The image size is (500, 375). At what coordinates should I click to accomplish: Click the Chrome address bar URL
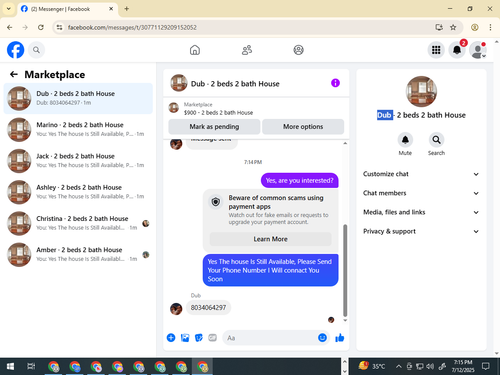pyautogui.click(x=132, y=27)
